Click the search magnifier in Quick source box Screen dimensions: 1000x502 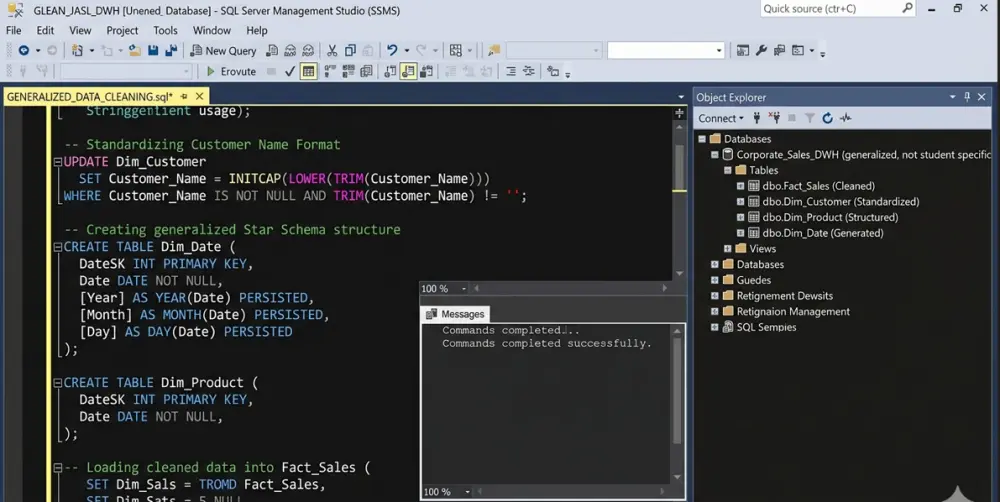[x=907, y=8]
